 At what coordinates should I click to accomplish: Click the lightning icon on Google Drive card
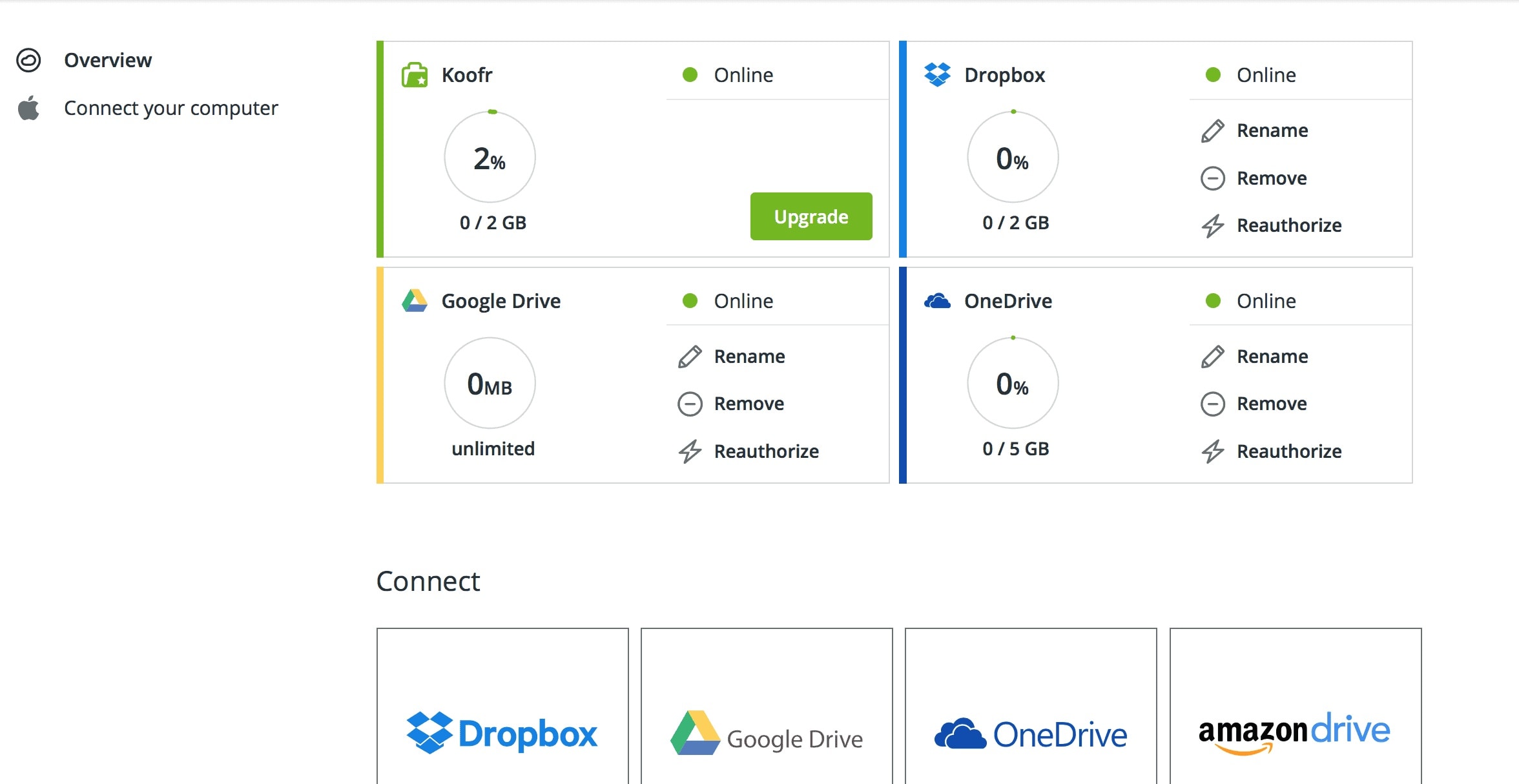690,451
